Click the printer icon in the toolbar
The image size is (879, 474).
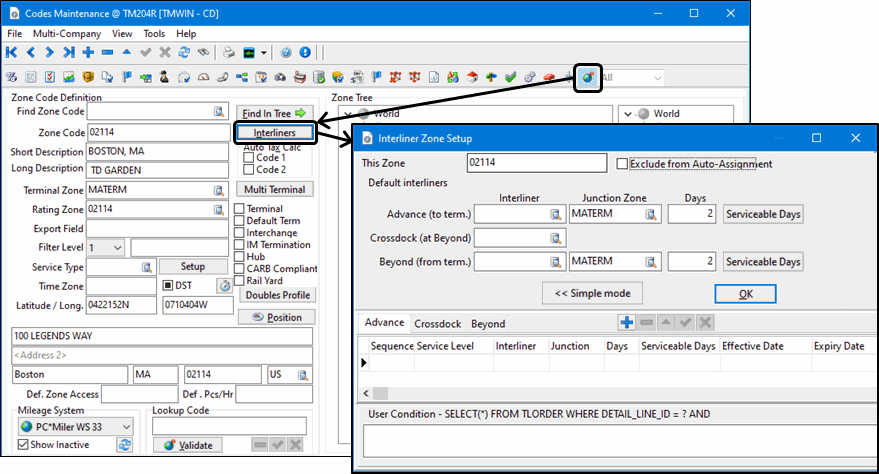pyautogui.click(x=228, y=52)
